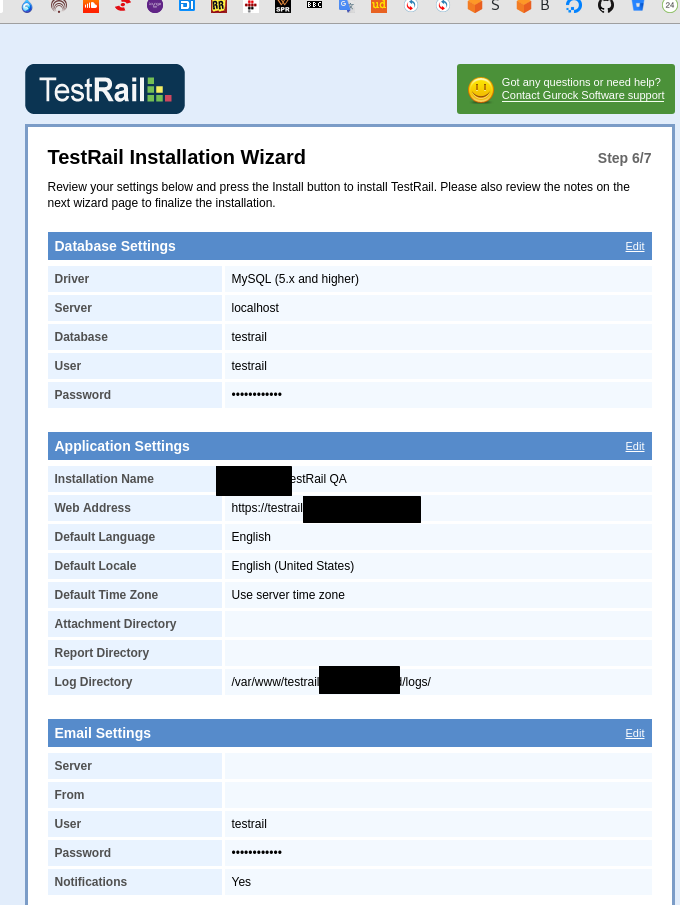Click the green circle with number 24

point(670,6)
